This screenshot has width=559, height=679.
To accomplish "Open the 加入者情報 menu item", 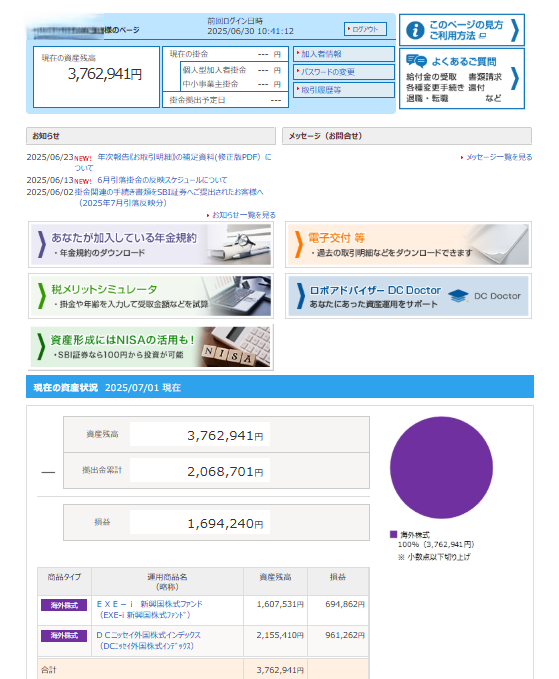I will [344, 54].
